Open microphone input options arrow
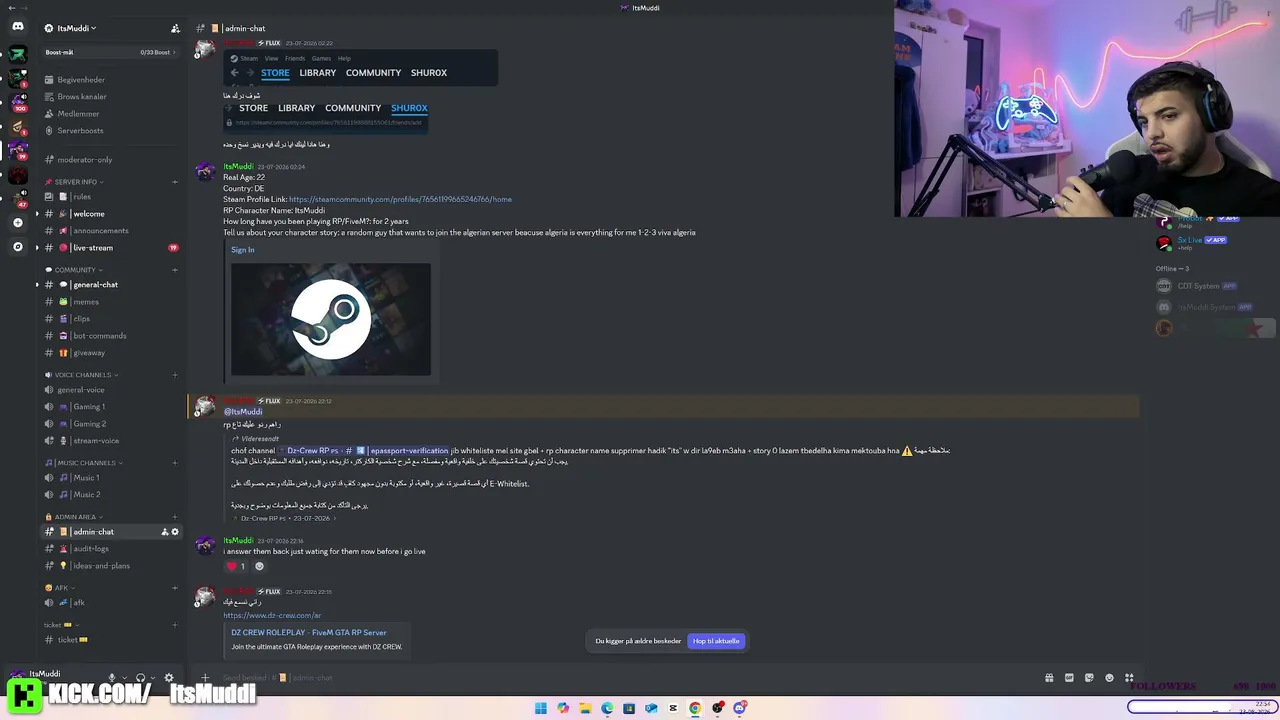The height and width of the screenshot is (720, 1280). 123,678
